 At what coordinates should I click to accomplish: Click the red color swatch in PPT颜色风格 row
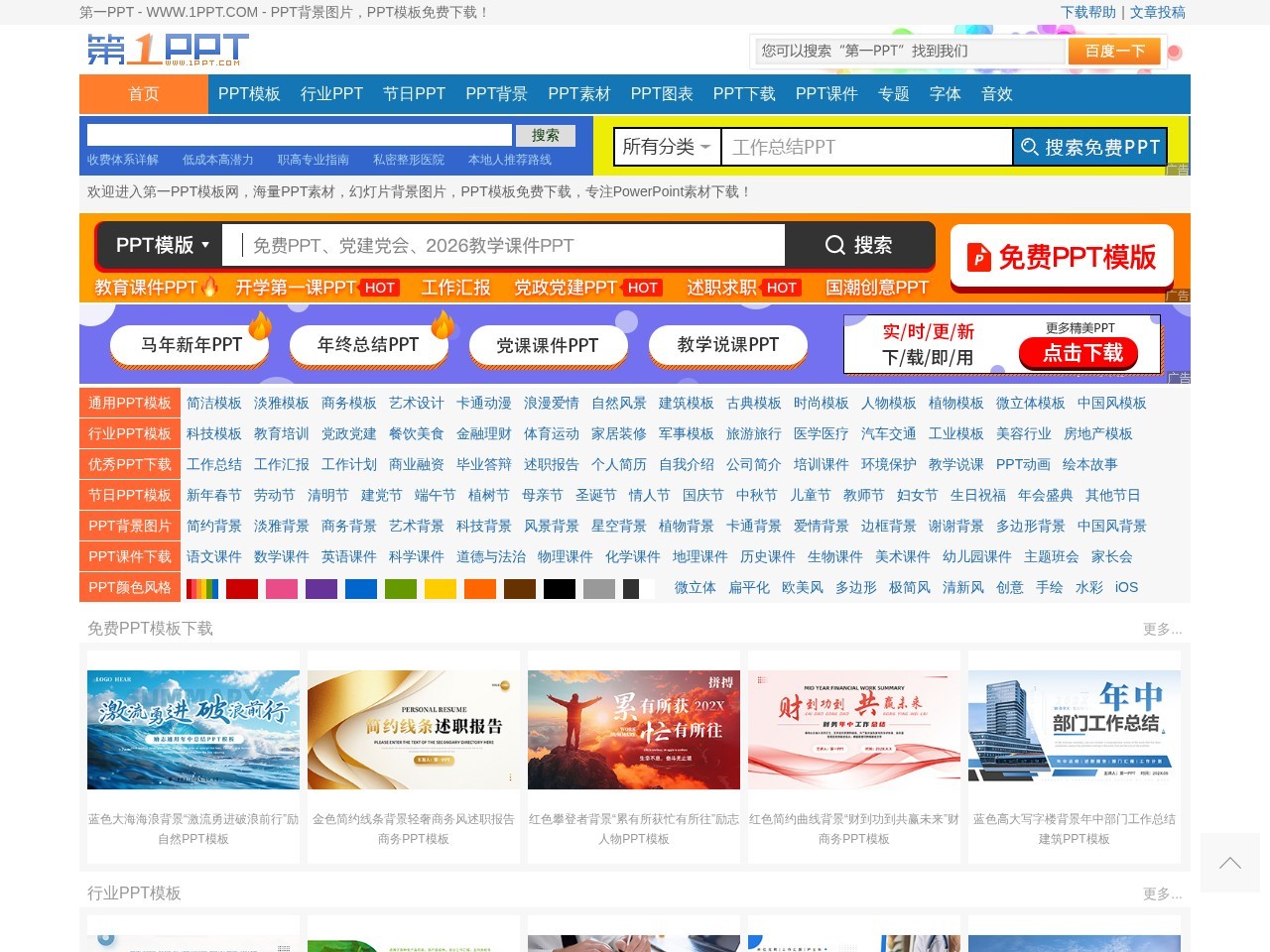point(242,588)
